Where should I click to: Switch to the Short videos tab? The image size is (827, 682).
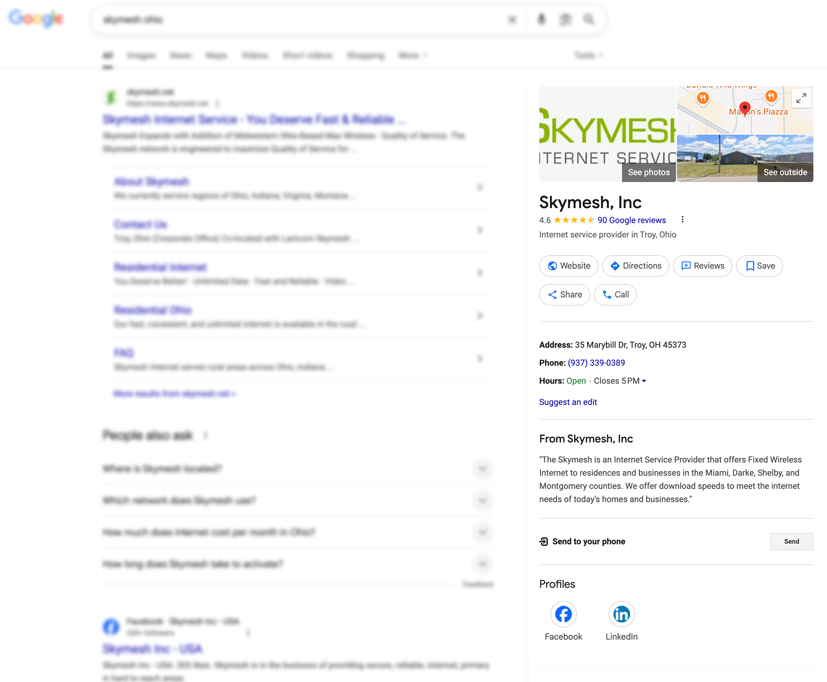point(307,55)
